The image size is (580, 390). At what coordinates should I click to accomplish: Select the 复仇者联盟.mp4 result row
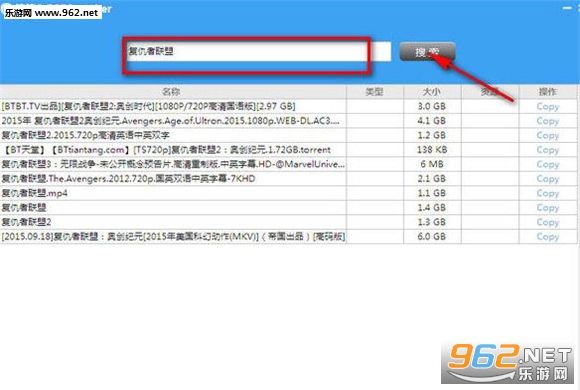click(289, 193)
